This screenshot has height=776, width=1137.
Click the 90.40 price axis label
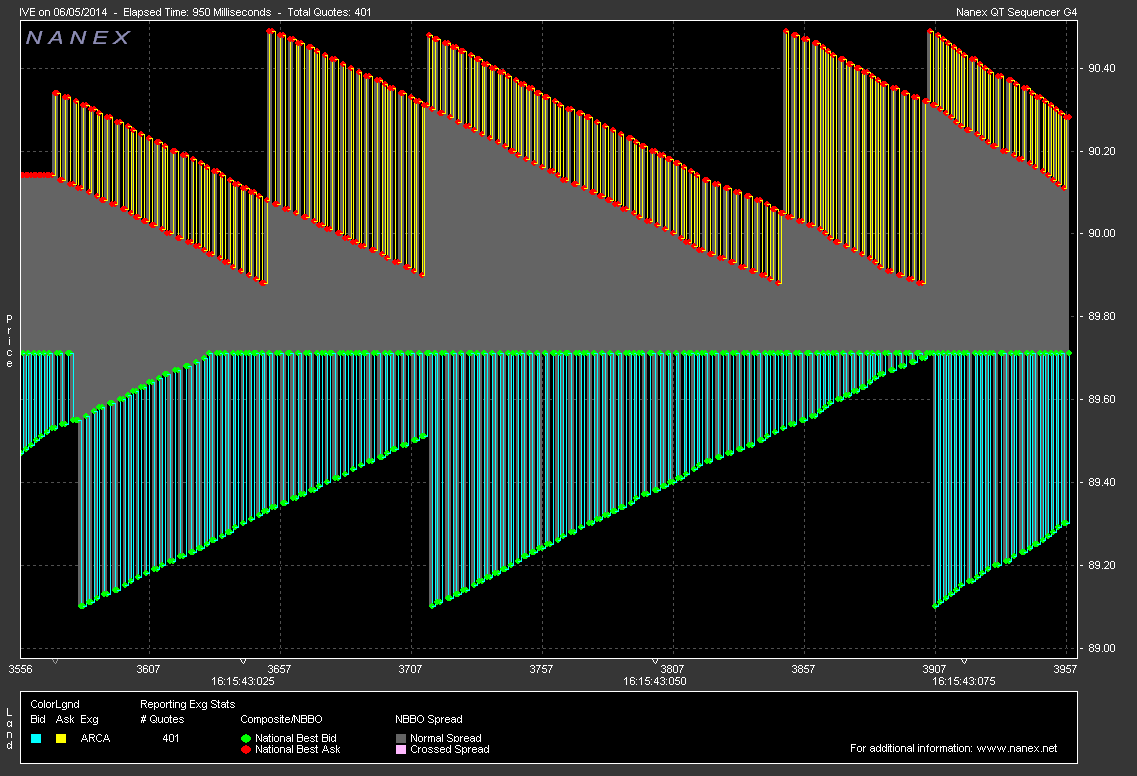click(1101, 68)
